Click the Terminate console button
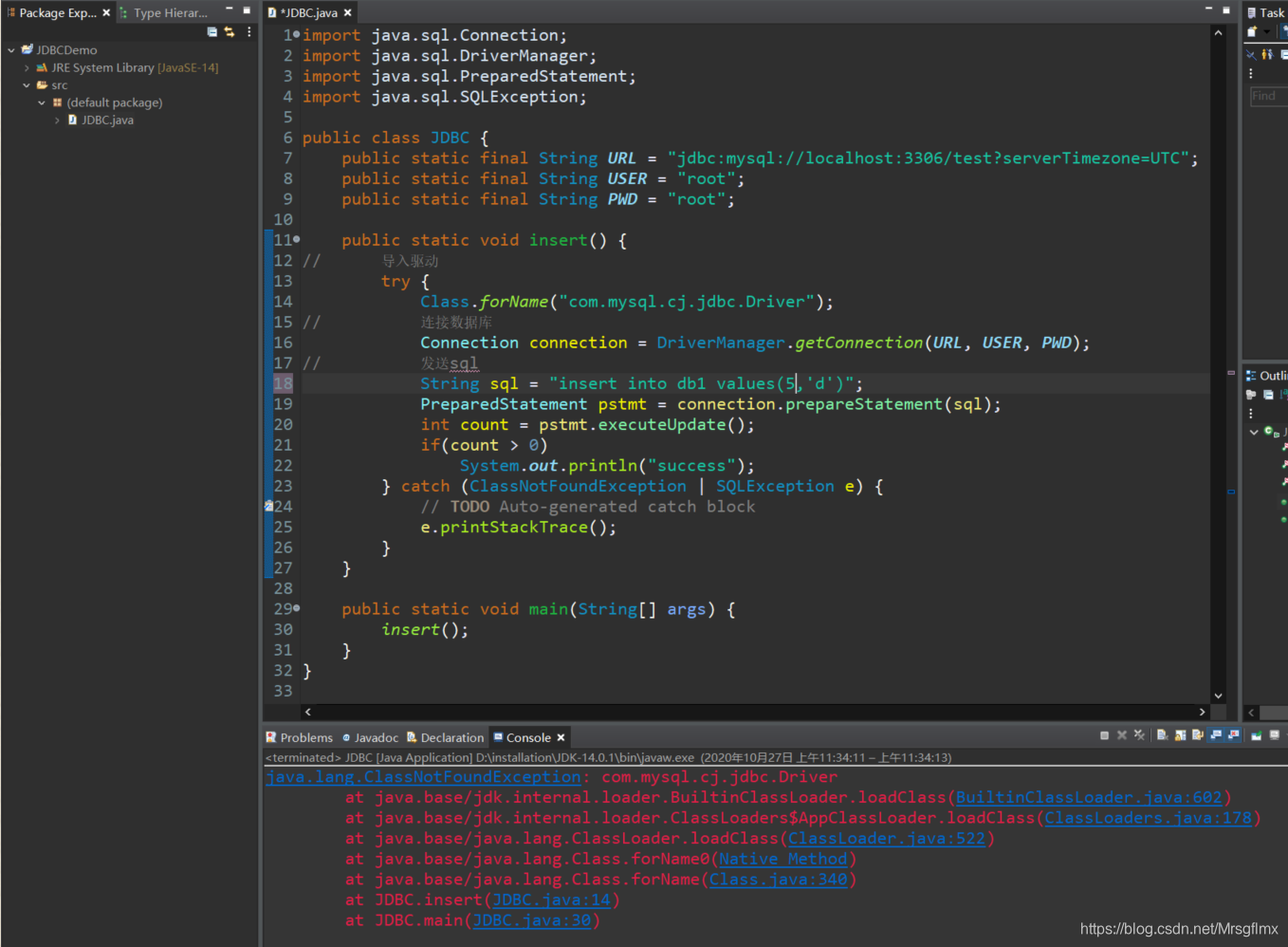Image resolution: width=1288 pixels, height=947 pixels. [1104, 735]
